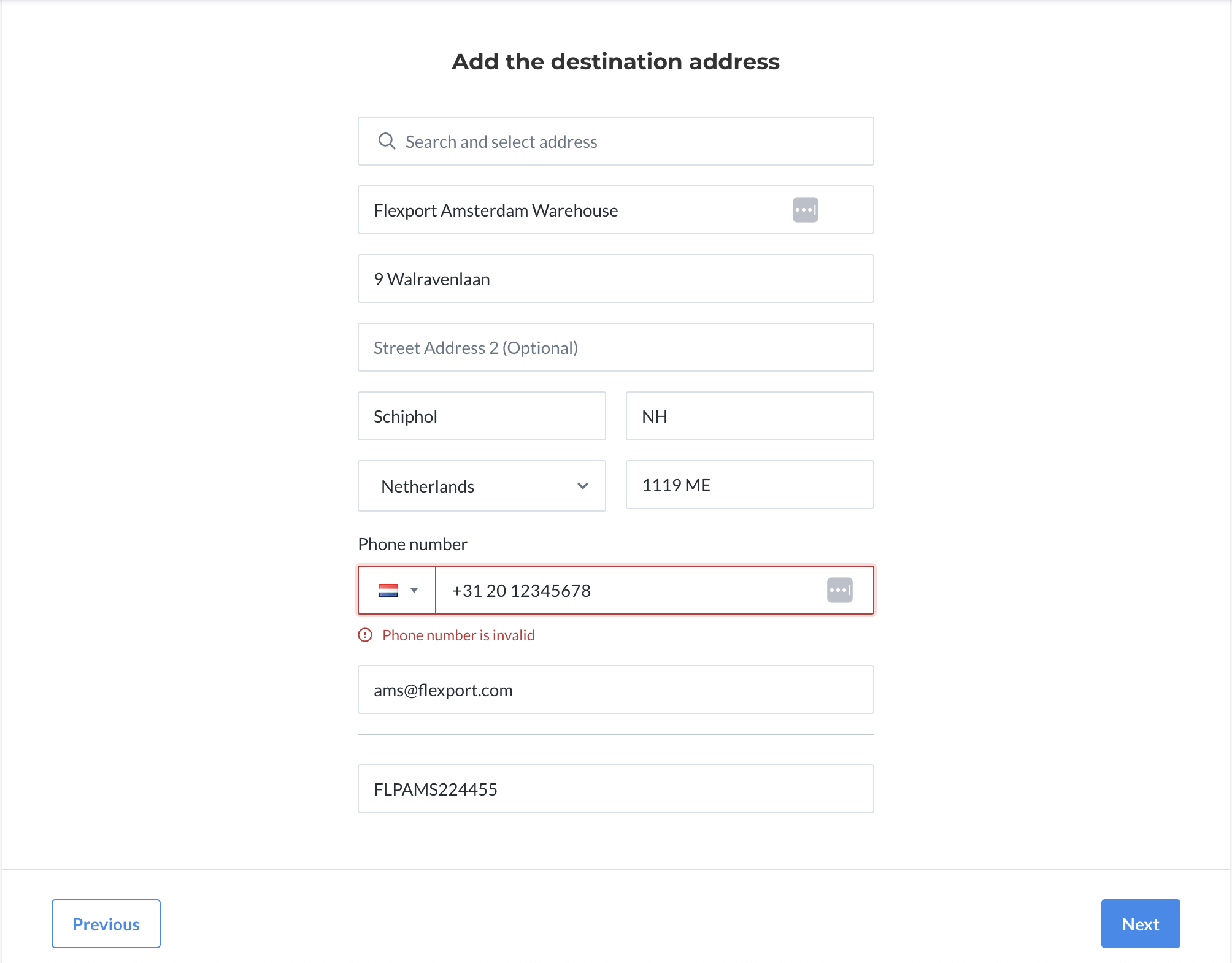Image resolution: width=1232 pixels, height=963 pixels.
Task: Click the Street Address 2 optional field
Action: [x=616, y=347]
